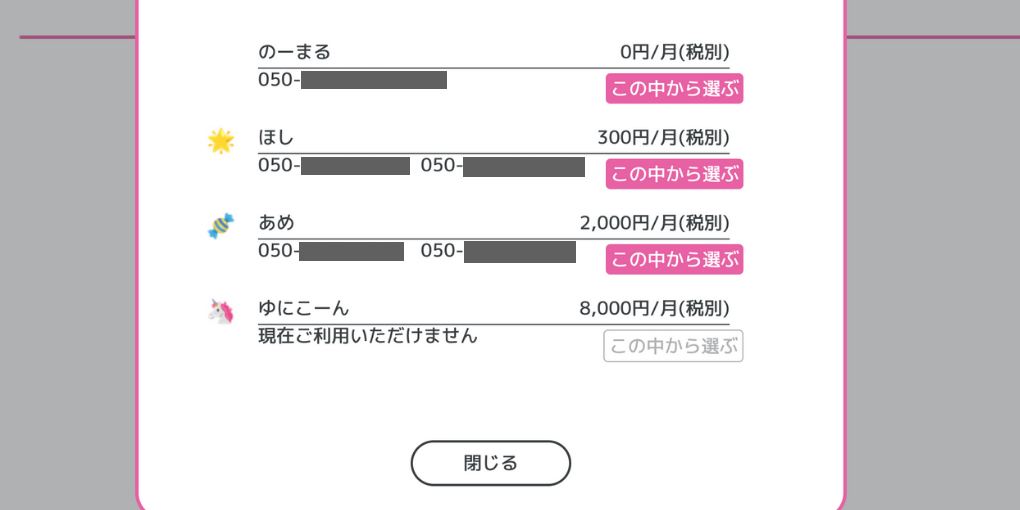
Task: Click the 2,000円/月 price label
Action: 654,224
